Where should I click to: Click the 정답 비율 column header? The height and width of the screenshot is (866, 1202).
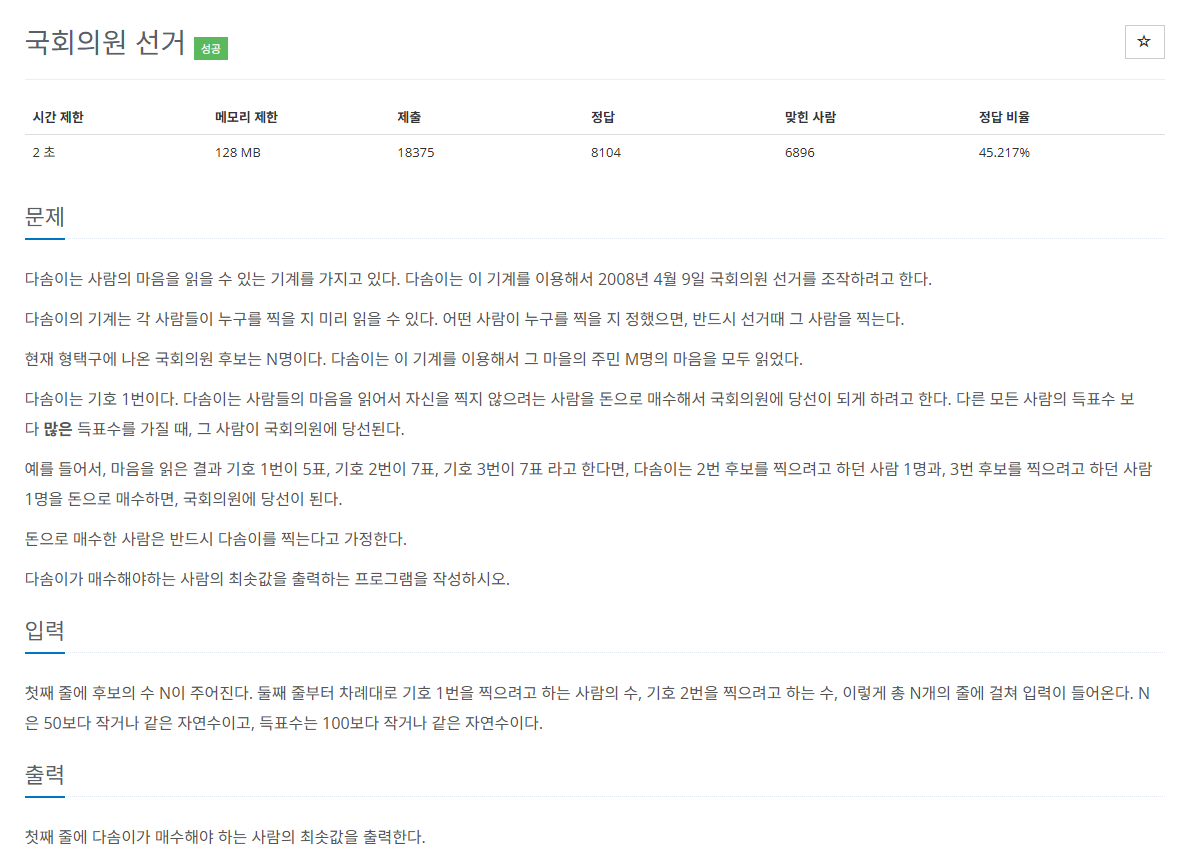click(x=1002, y=116)
